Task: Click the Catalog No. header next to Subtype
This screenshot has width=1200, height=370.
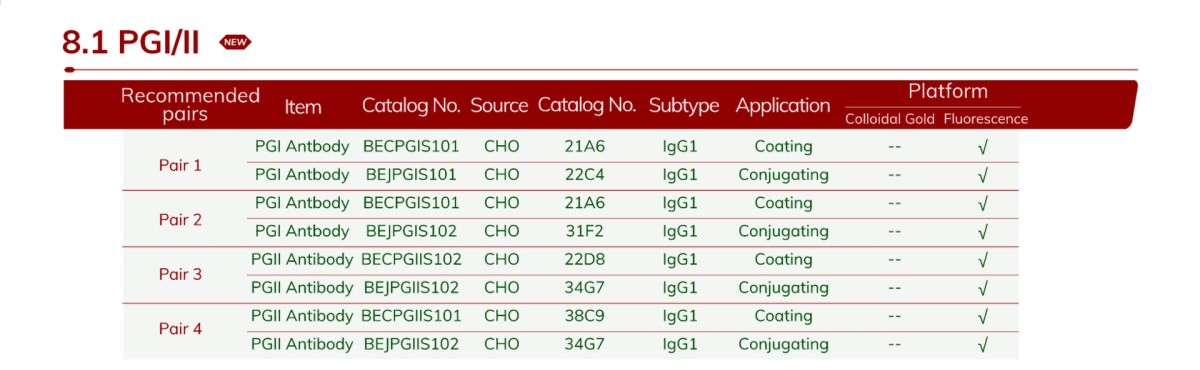Action: pyautogui.click(x=587, y=105)
